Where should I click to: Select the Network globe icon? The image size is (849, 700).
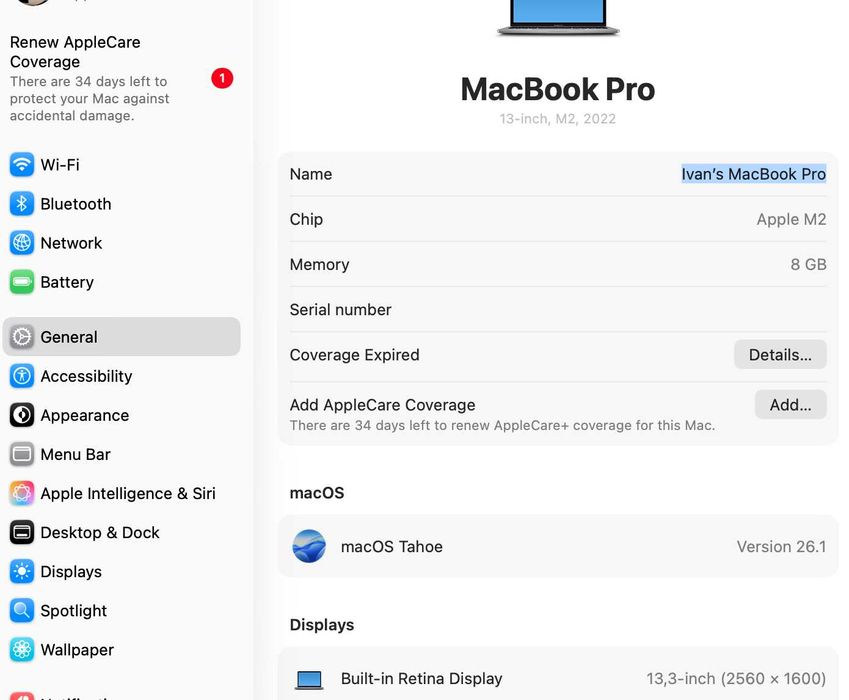(22, 243)
